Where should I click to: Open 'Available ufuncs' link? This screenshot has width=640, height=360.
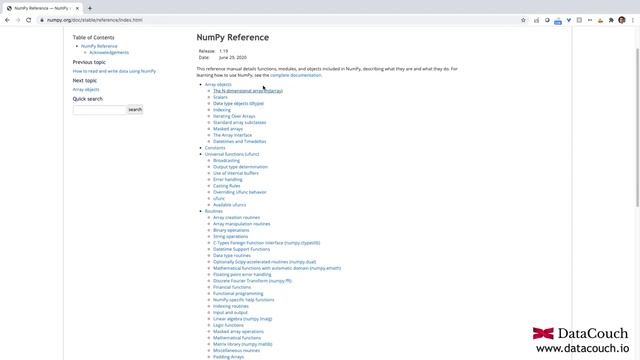click(x=229, y=204)
